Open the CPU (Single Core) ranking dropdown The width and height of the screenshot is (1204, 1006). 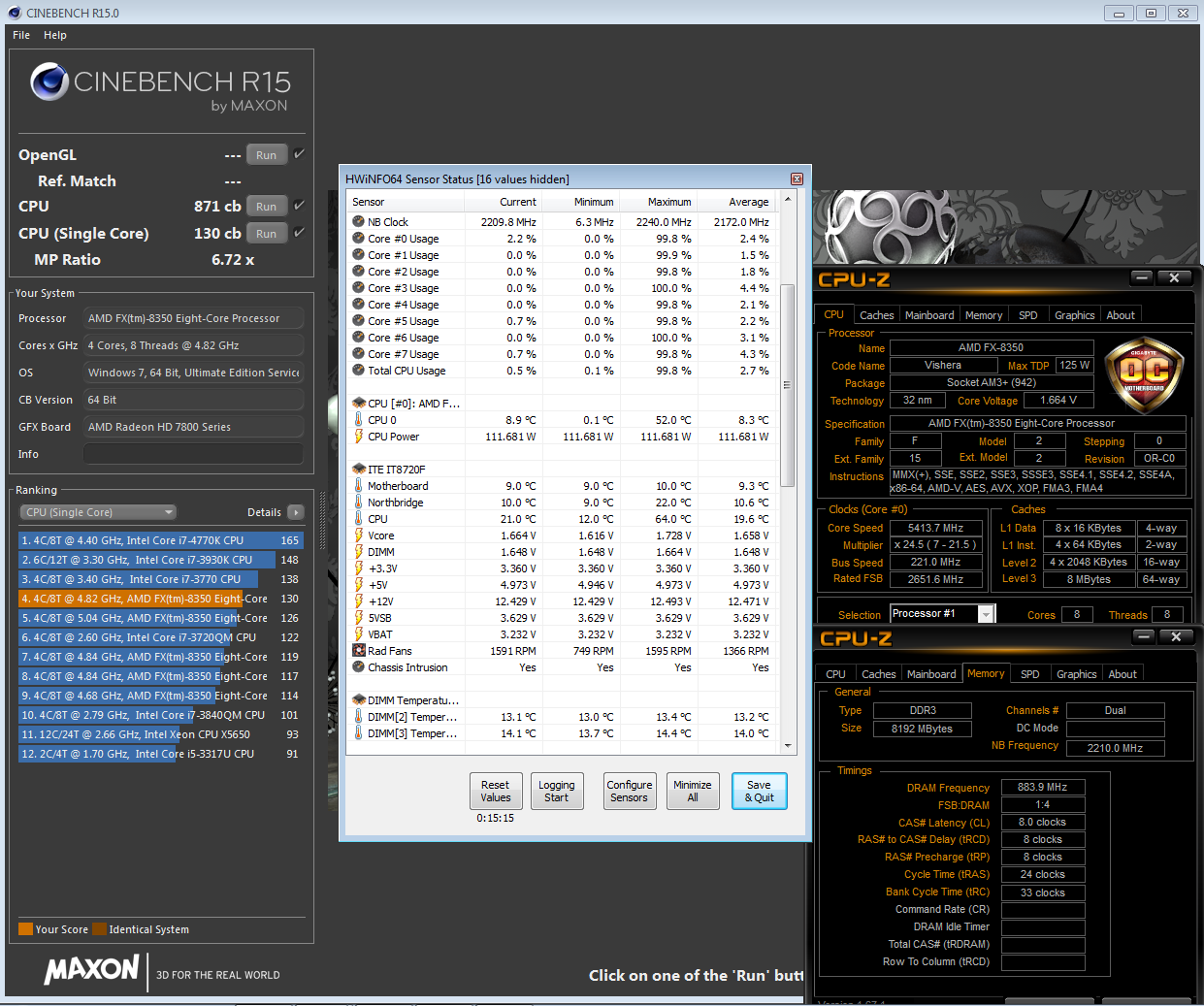97,512
